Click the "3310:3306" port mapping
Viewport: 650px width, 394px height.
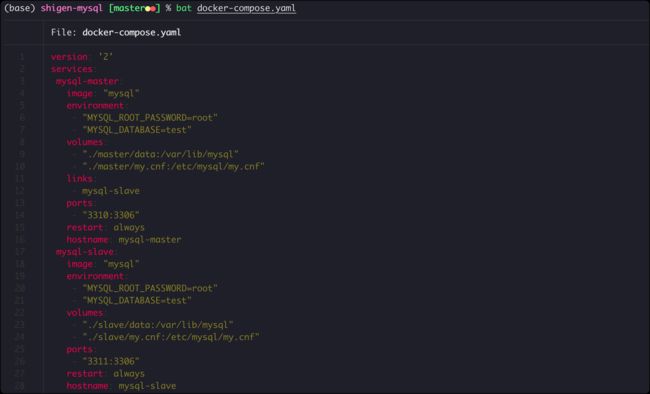pyautogui.click(x=111, y=215)
